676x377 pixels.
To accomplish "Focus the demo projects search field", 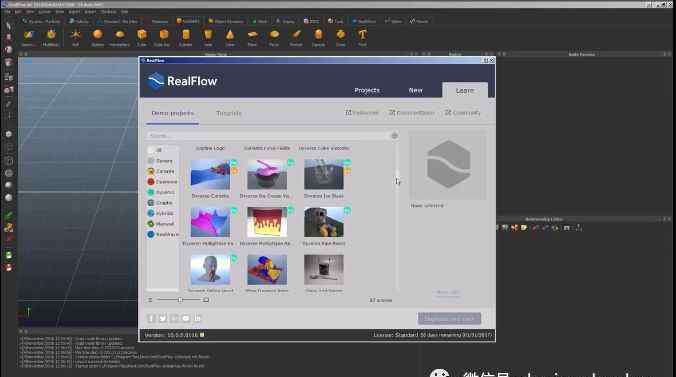I will click(267, 136).
